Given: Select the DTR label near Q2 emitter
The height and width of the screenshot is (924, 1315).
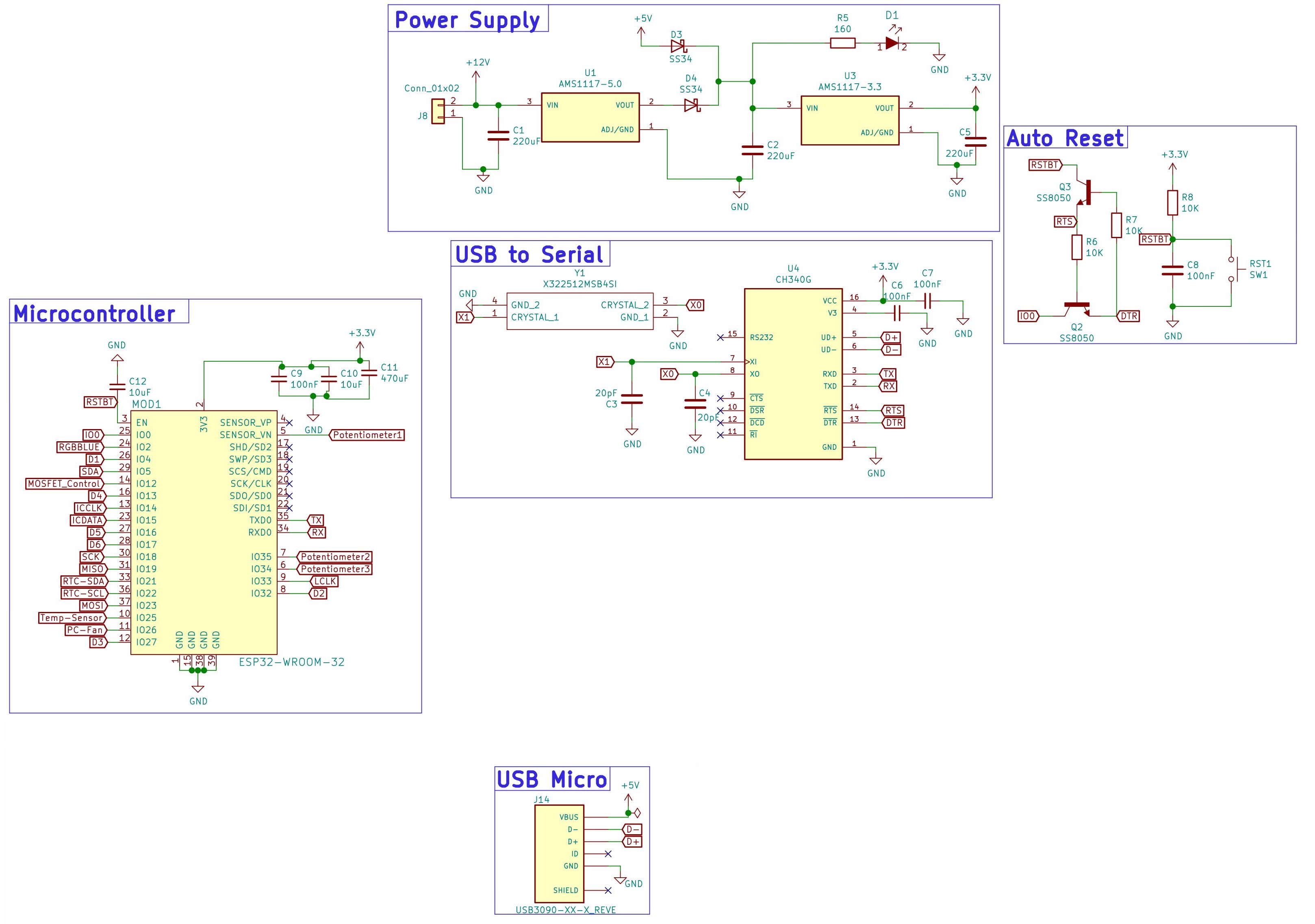Looking at the screenshot, I should pyautogui.click(x=1128, y=316).
